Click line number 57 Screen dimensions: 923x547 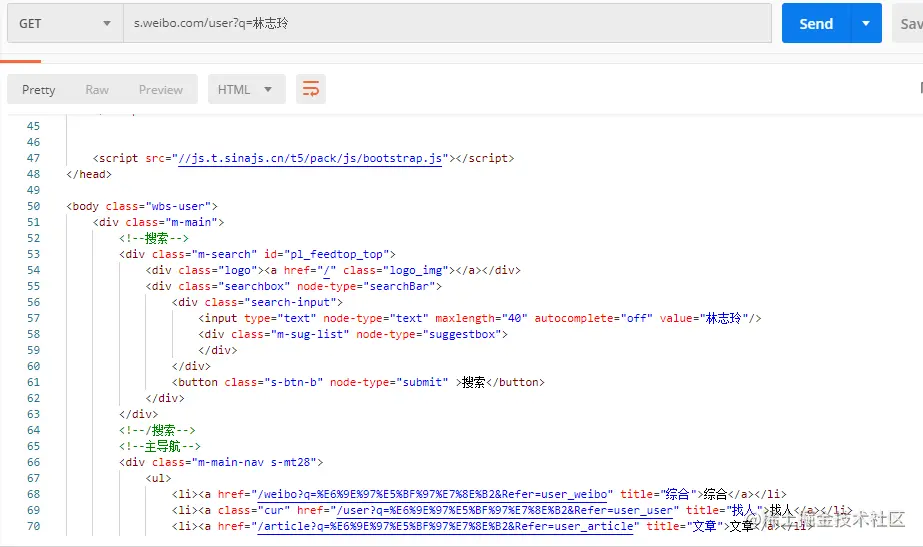(x=34, y=318)
